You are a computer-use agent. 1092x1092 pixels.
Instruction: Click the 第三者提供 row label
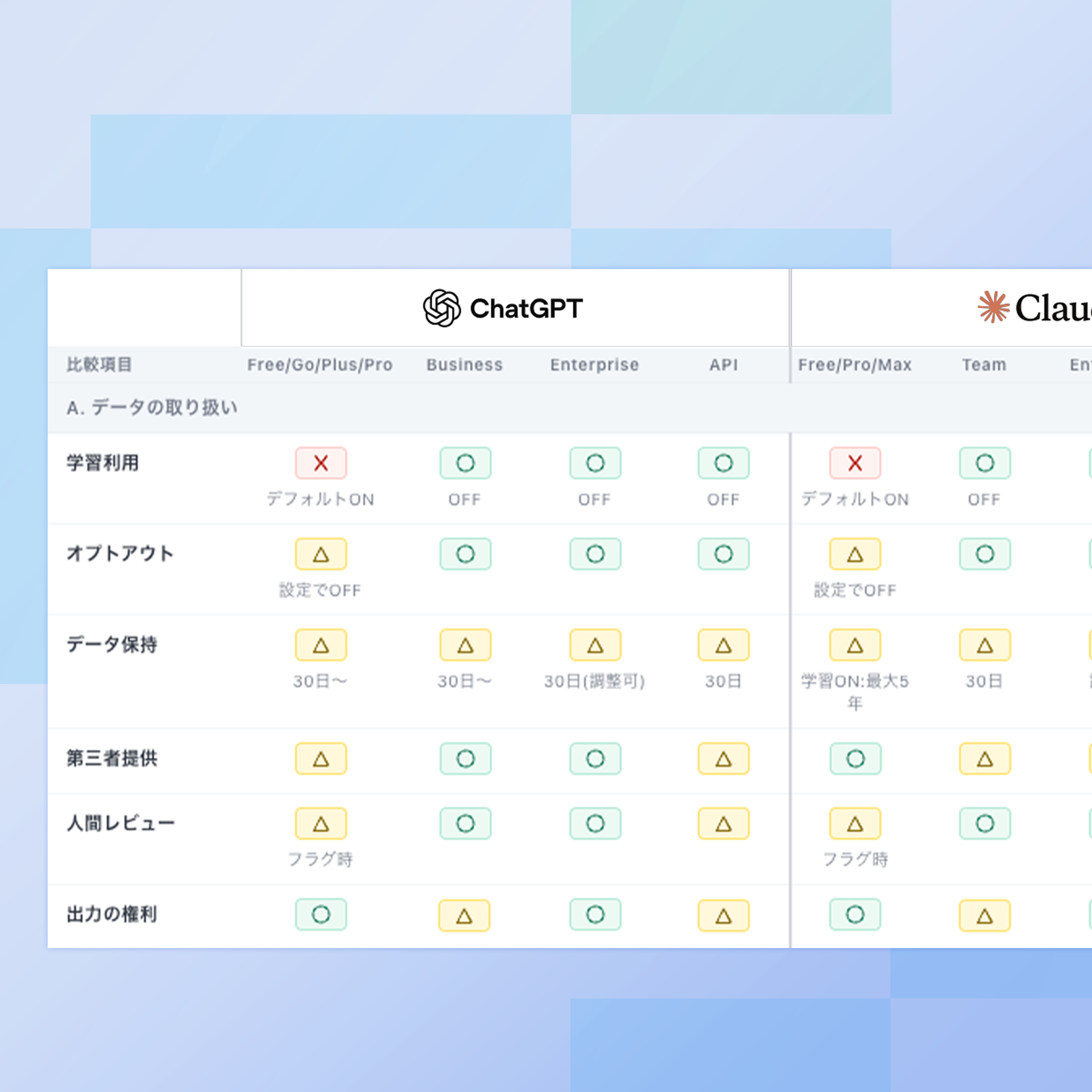pos(112,758)
